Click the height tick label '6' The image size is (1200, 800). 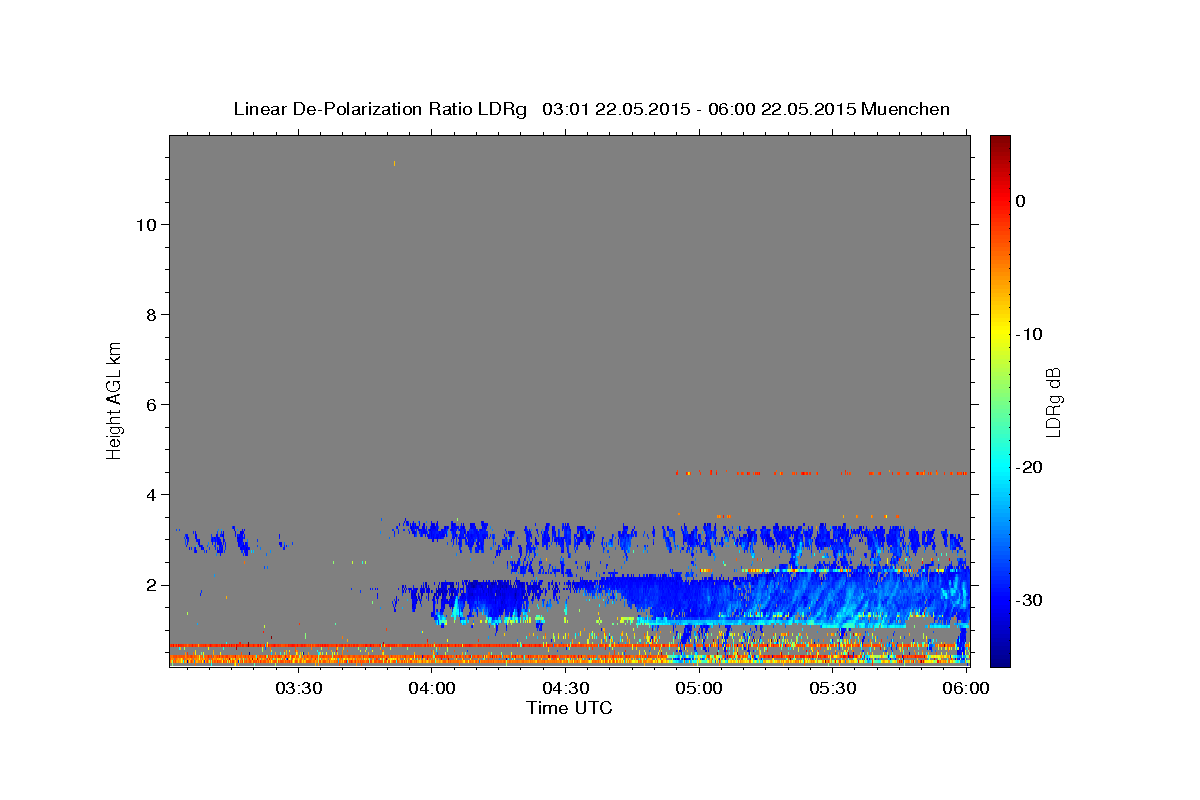pos(150,405)
